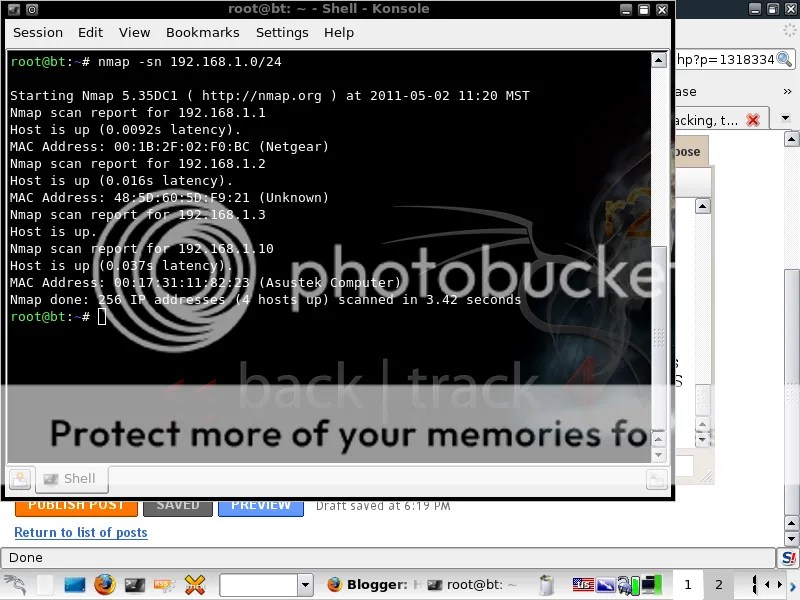Click the Show Desktop taskbar icon
Screen dimensions: 800x600
pos(74,585)
